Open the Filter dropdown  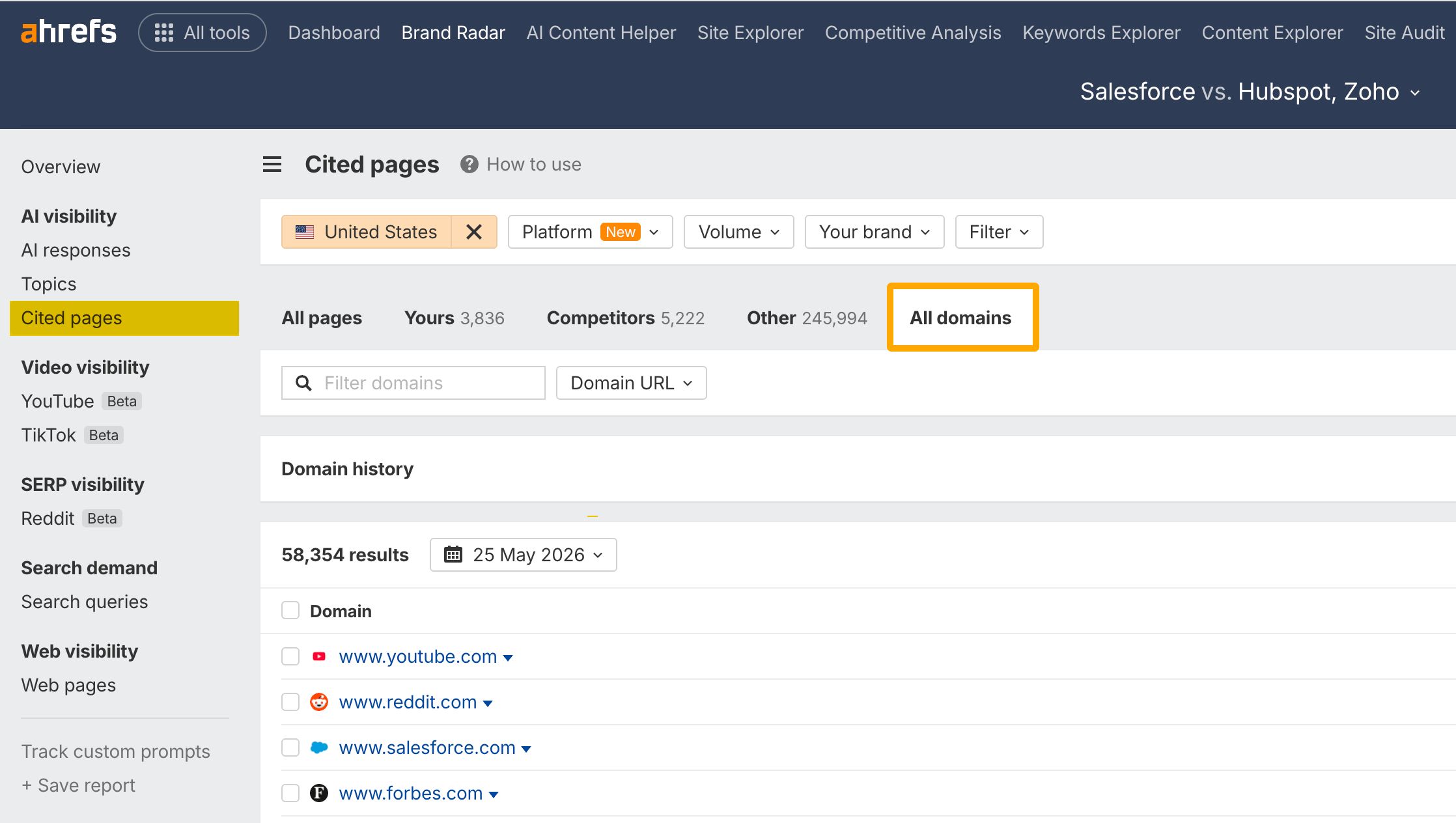[x=999, y=232]
